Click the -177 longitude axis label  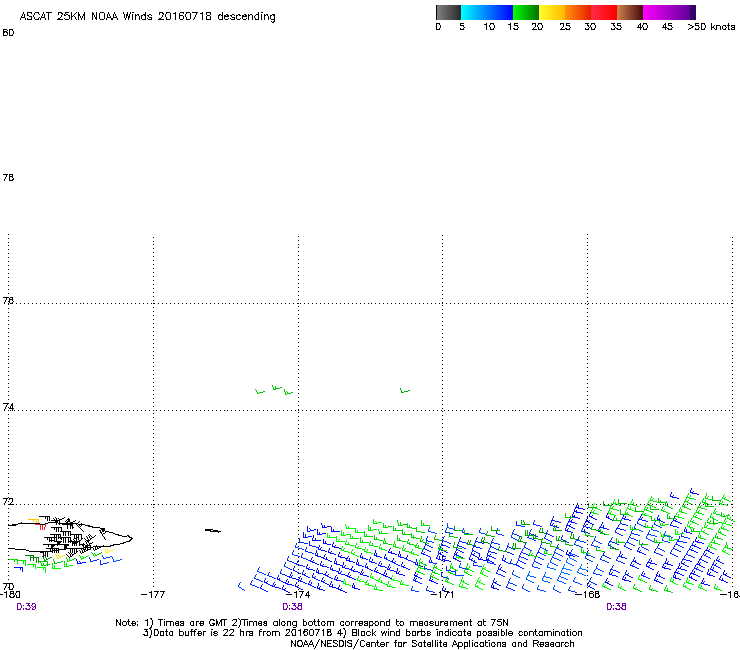[153, 594]
